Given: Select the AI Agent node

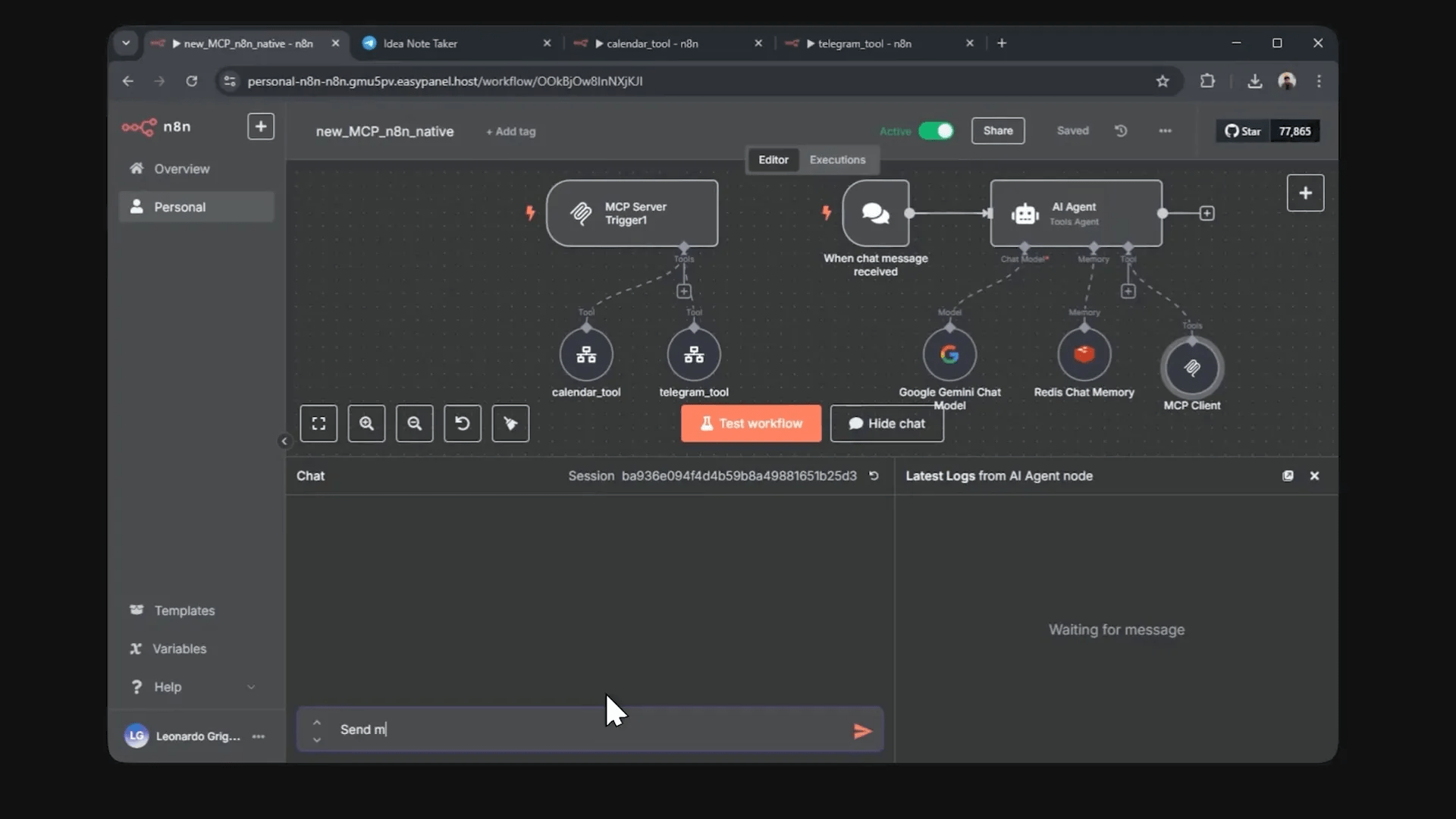Looking at the screenshot, I should click(1076, 213).
